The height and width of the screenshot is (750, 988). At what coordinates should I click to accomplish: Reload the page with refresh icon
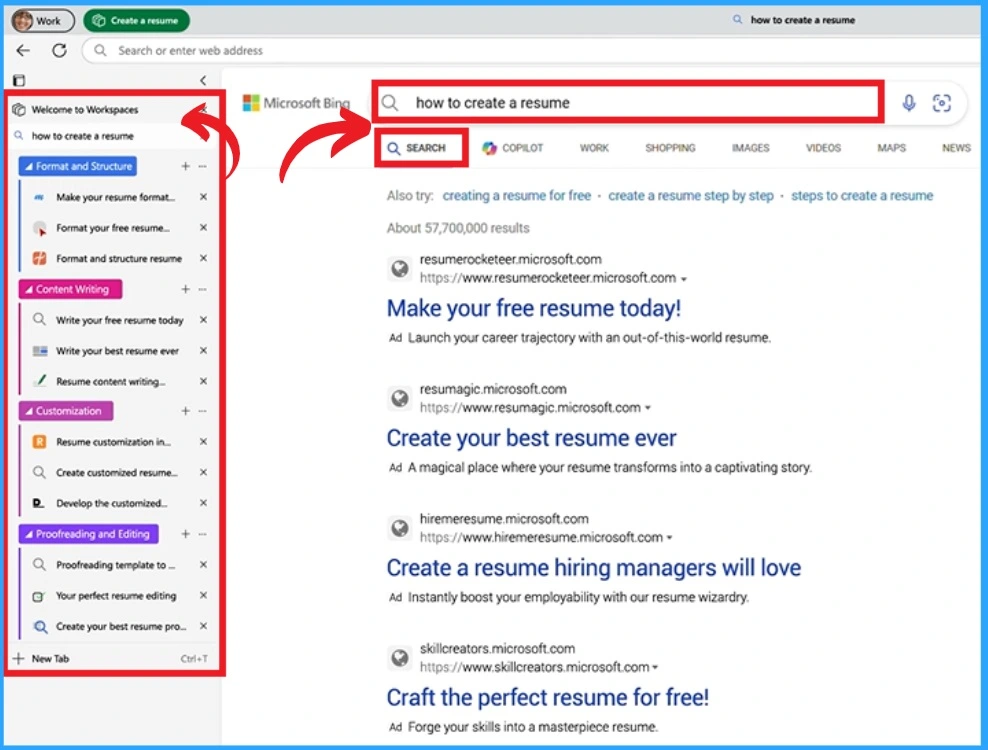pyautogui.click(x=59, y=50)
